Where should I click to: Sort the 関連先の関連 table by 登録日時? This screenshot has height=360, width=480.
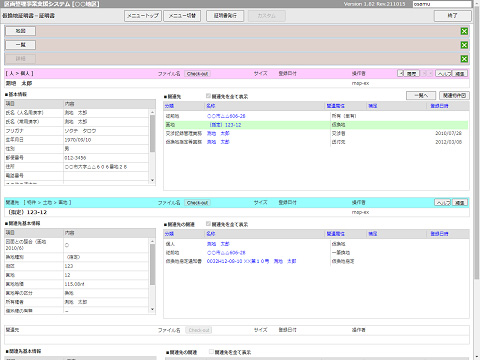coord(439,234)
